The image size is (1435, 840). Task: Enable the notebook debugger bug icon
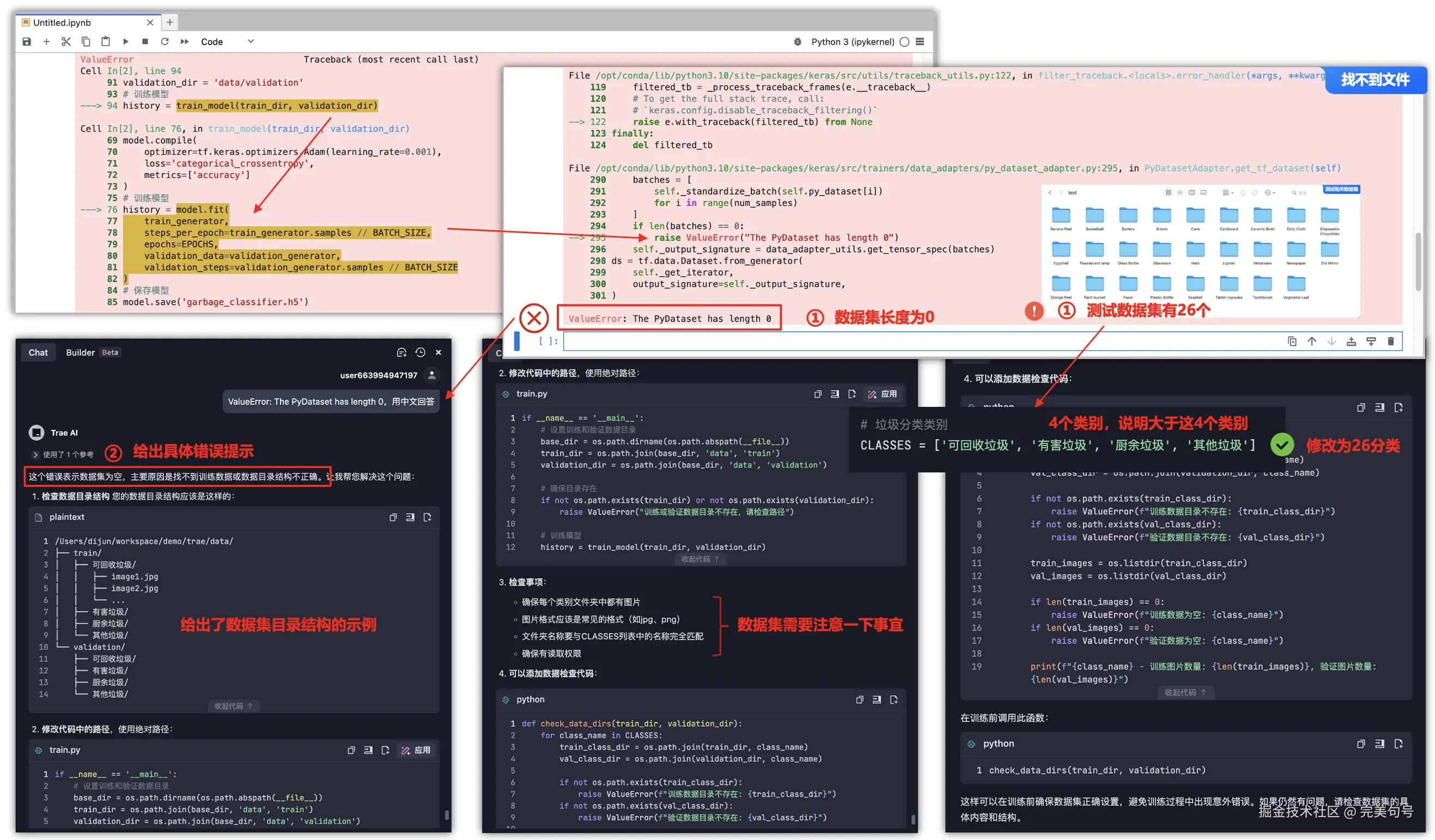[x=798, y=41]
